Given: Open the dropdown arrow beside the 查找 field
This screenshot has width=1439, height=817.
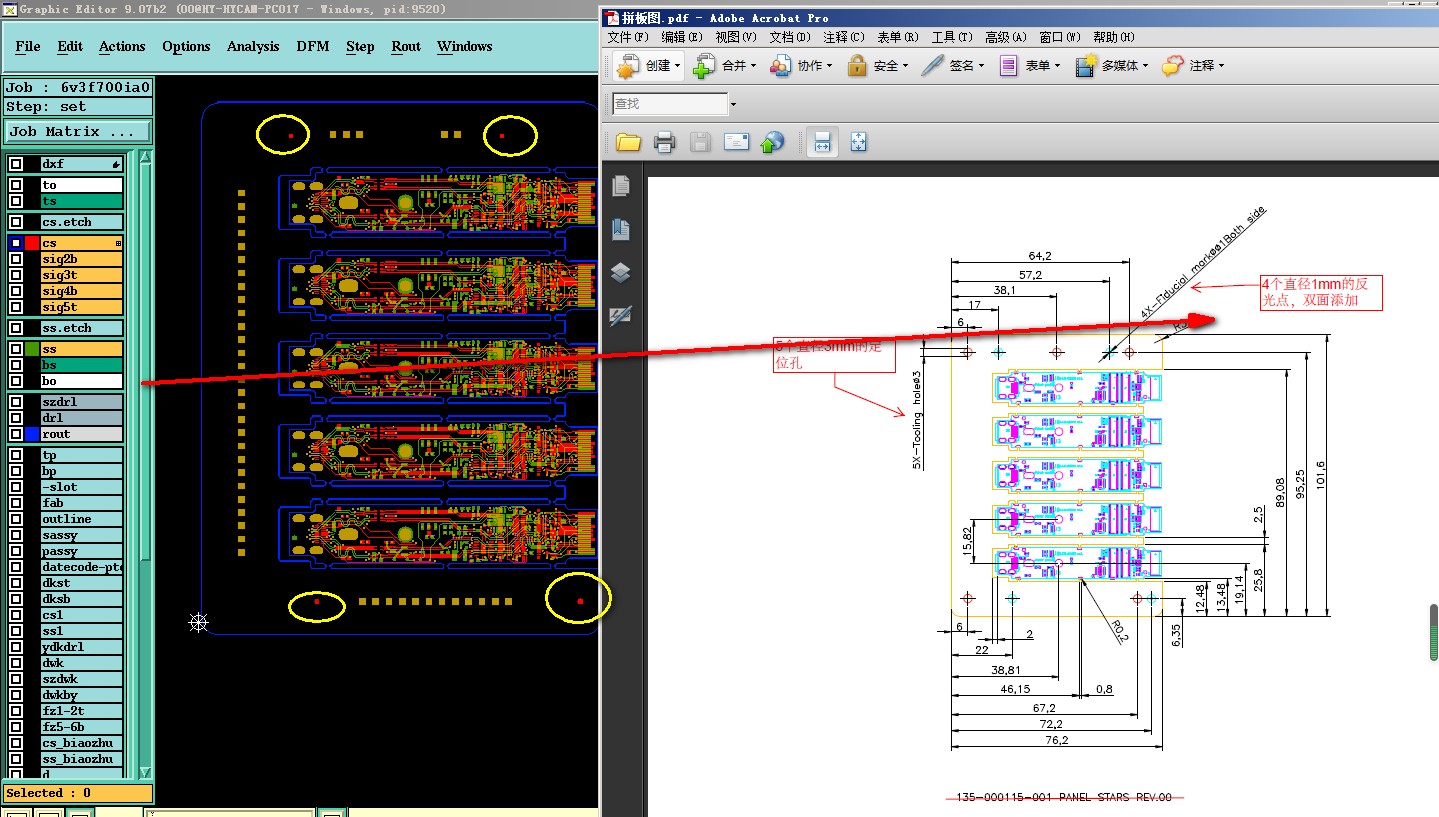Looking at the screenshot, I should [733, 104].
